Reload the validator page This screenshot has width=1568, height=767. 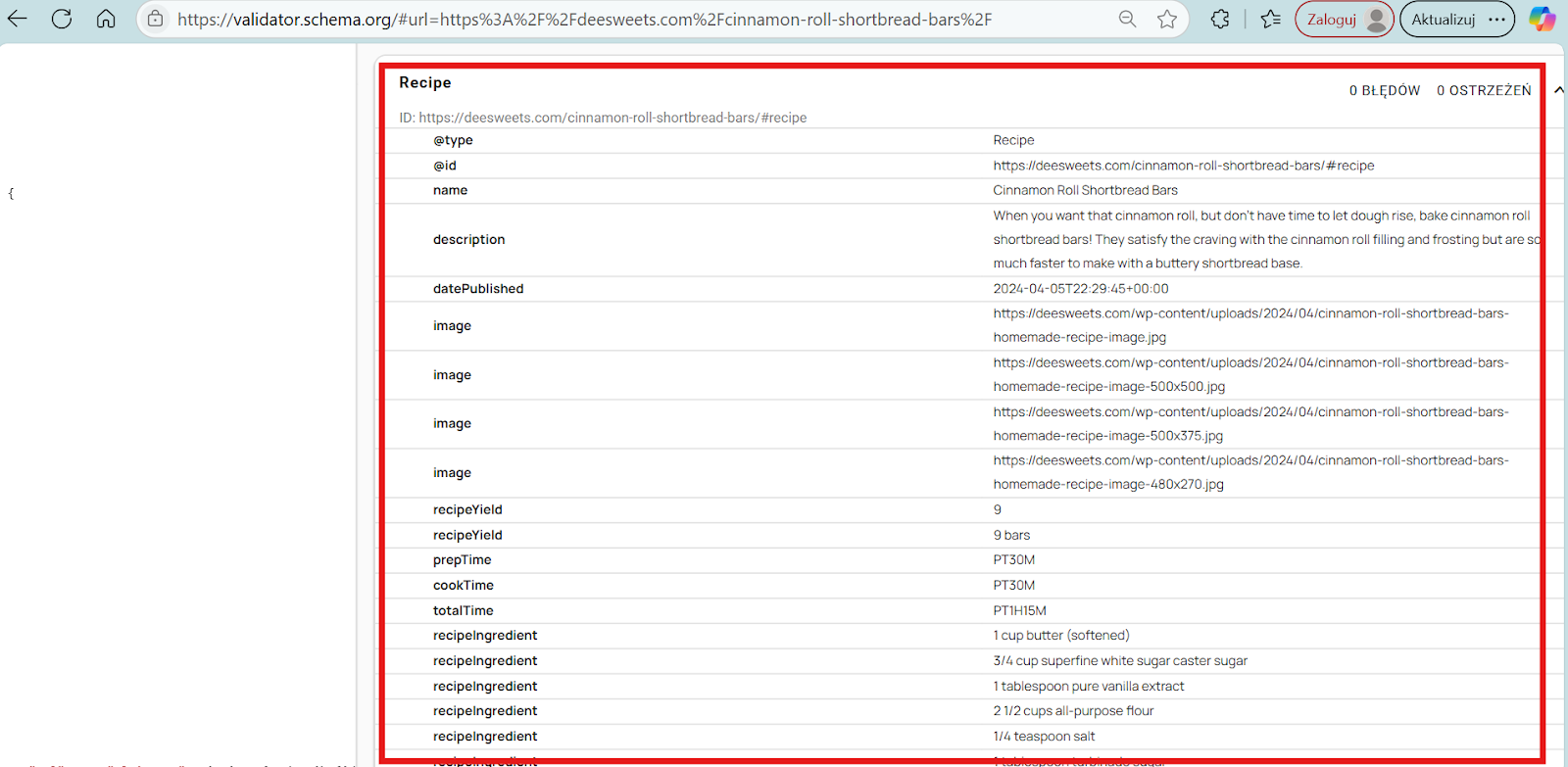(62, 19)
